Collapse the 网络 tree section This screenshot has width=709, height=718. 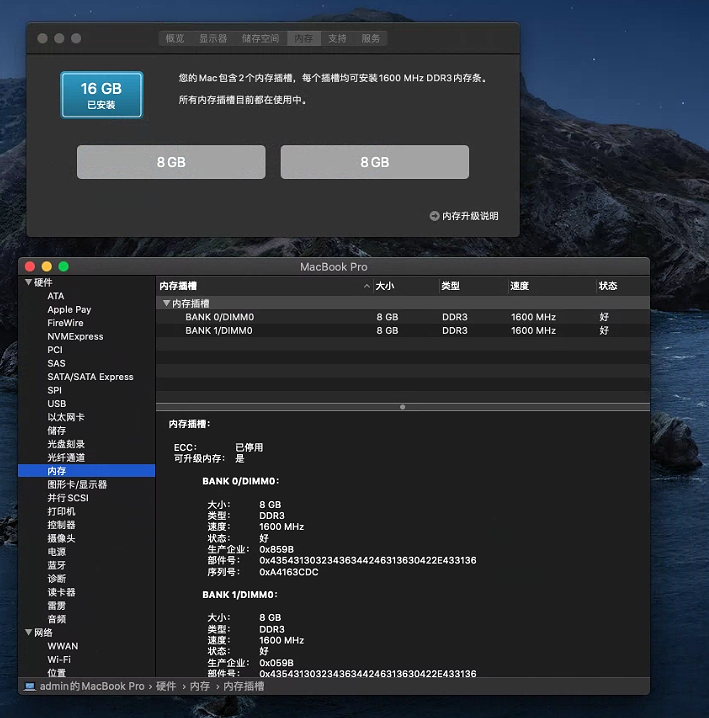click(28, 633)
